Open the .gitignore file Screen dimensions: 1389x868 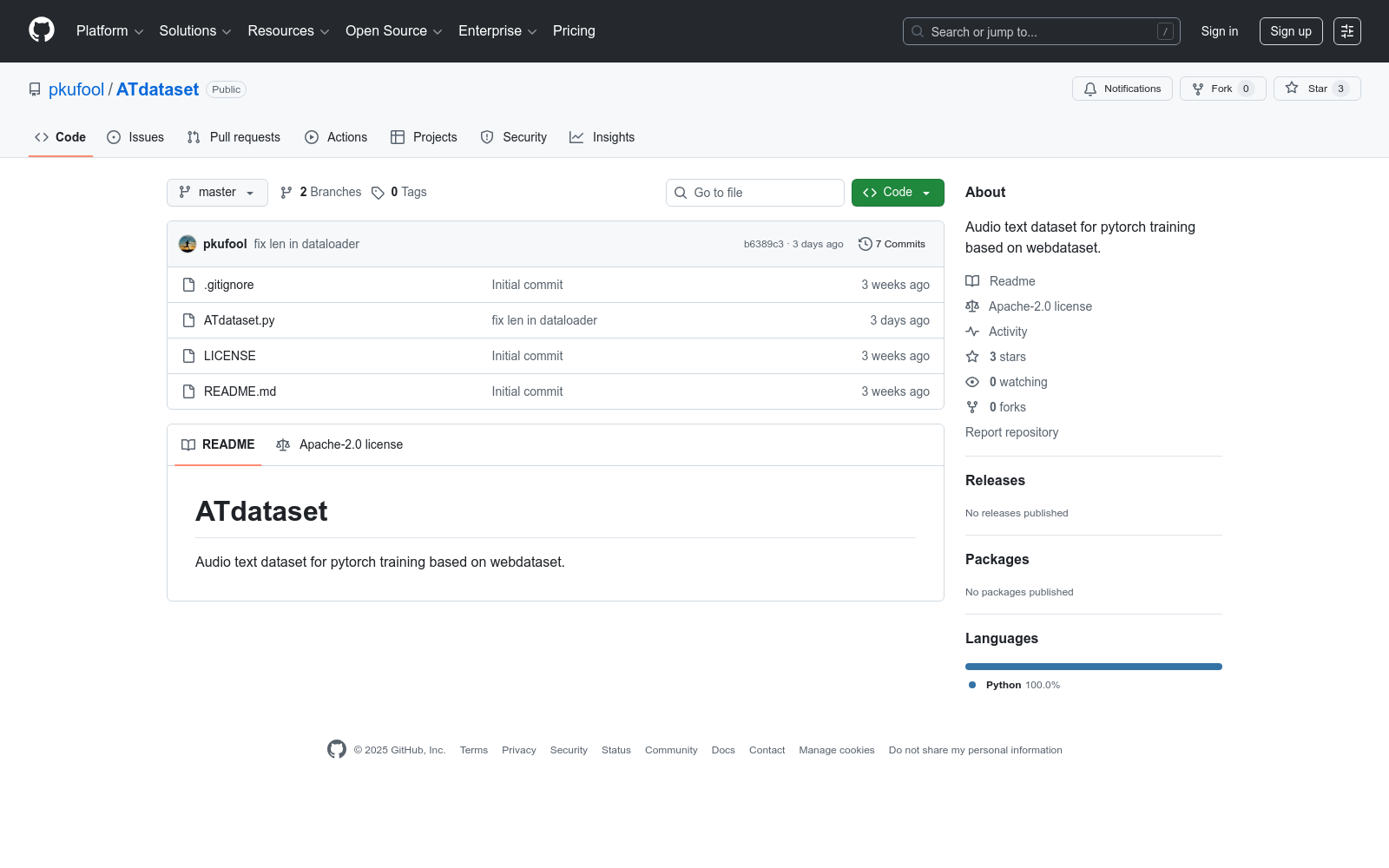229,285
